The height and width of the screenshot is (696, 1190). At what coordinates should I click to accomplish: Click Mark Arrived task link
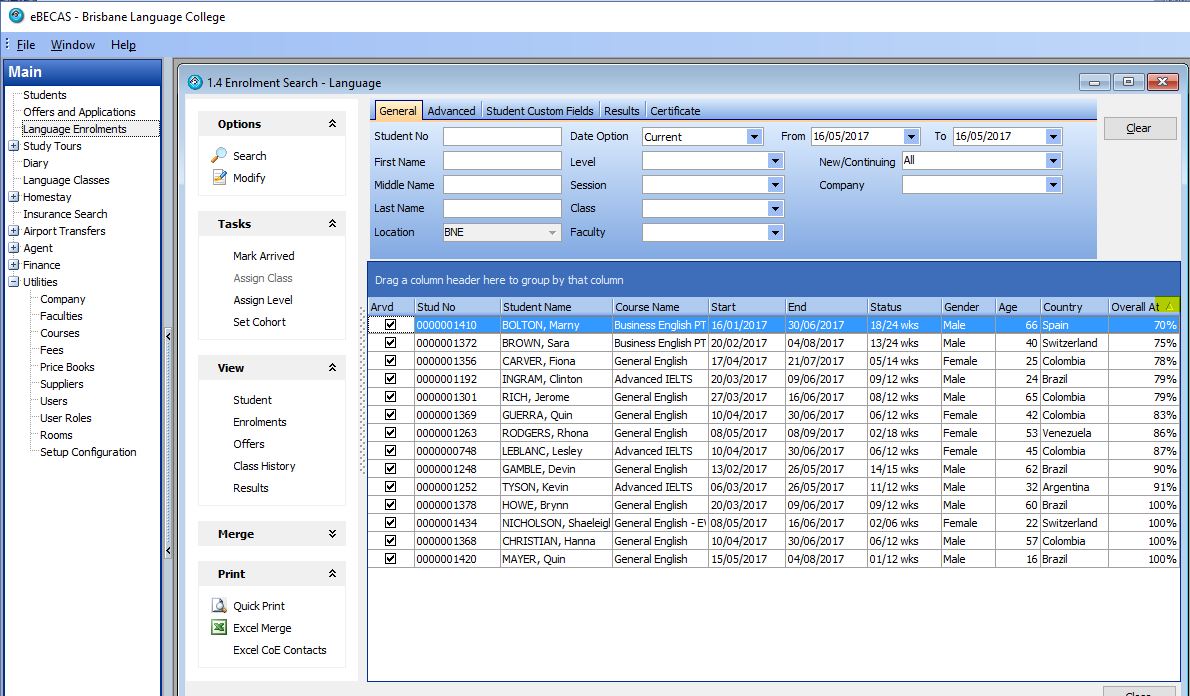click(x=263, y=256)
